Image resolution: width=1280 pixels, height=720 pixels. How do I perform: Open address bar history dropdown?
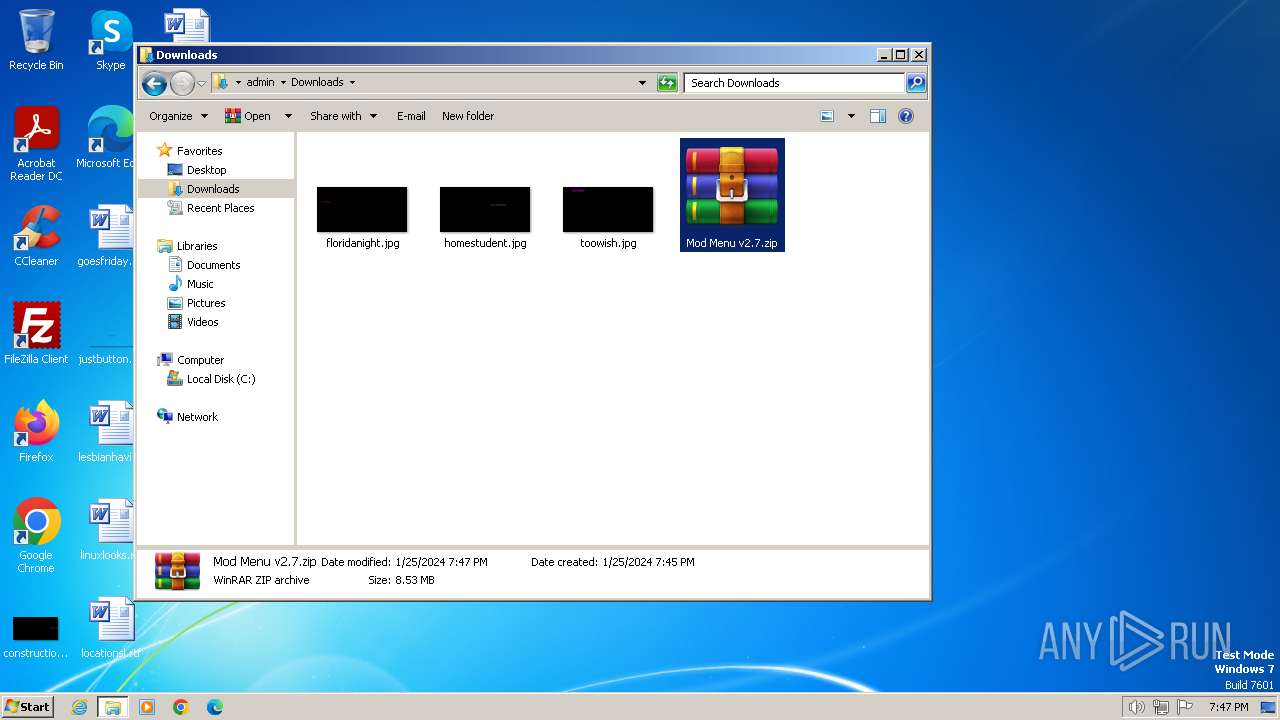[642, 83]
